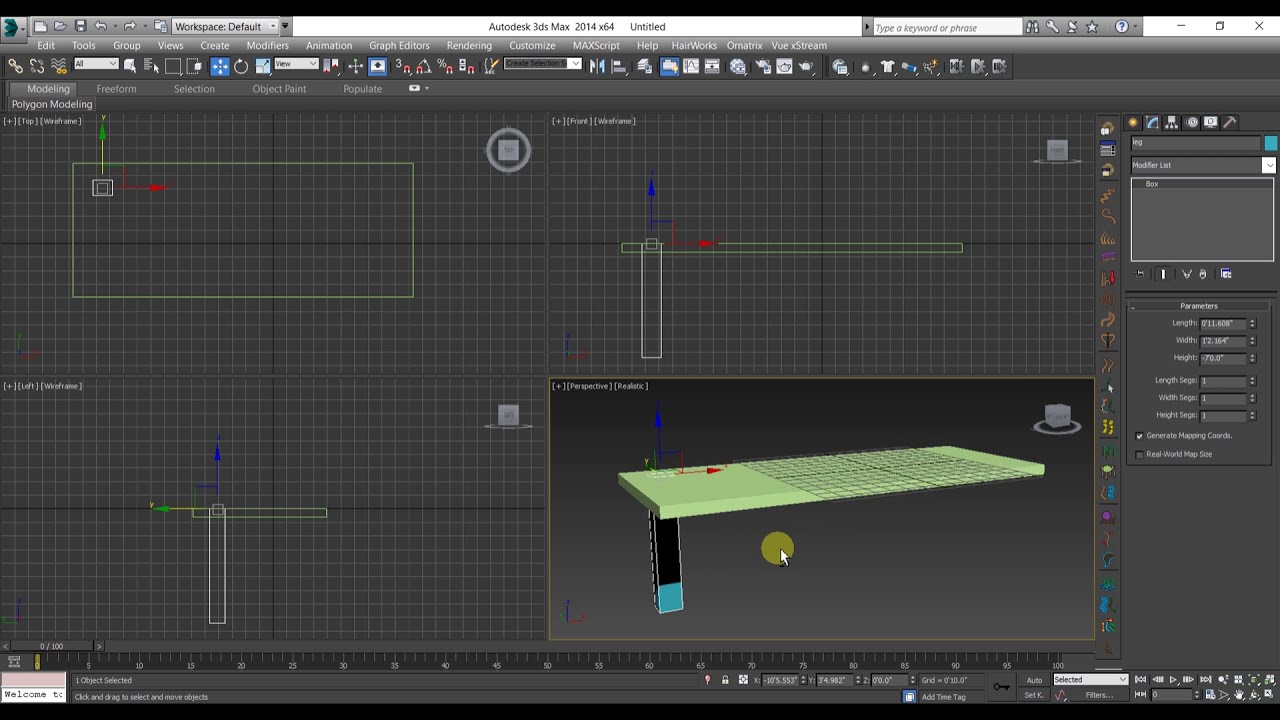The image size is (1280, 720).
Task: Toggle the Angle Snap icon
Action: click(424, 67)
